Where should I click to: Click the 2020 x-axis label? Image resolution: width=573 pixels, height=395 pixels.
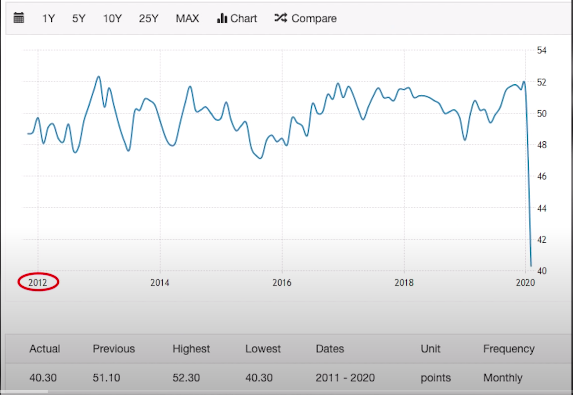click(x=525, y=282)
